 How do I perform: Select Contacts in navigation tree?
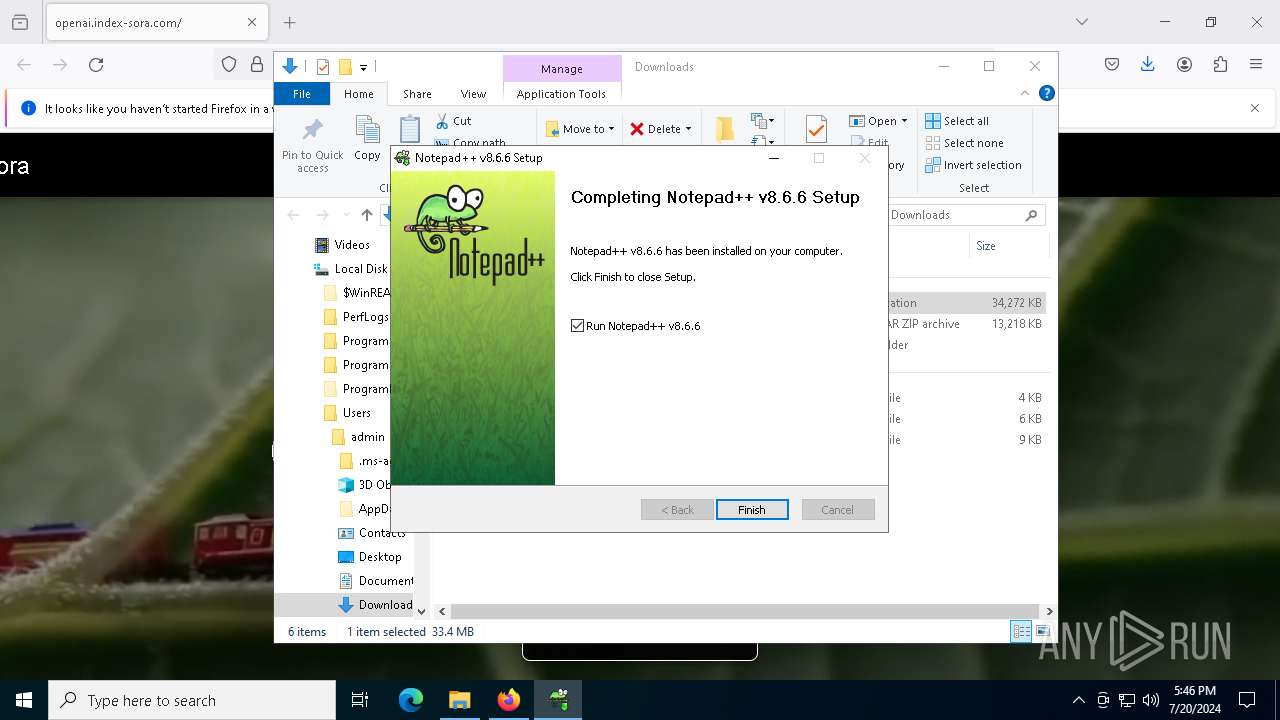click(x=372, y=533)
